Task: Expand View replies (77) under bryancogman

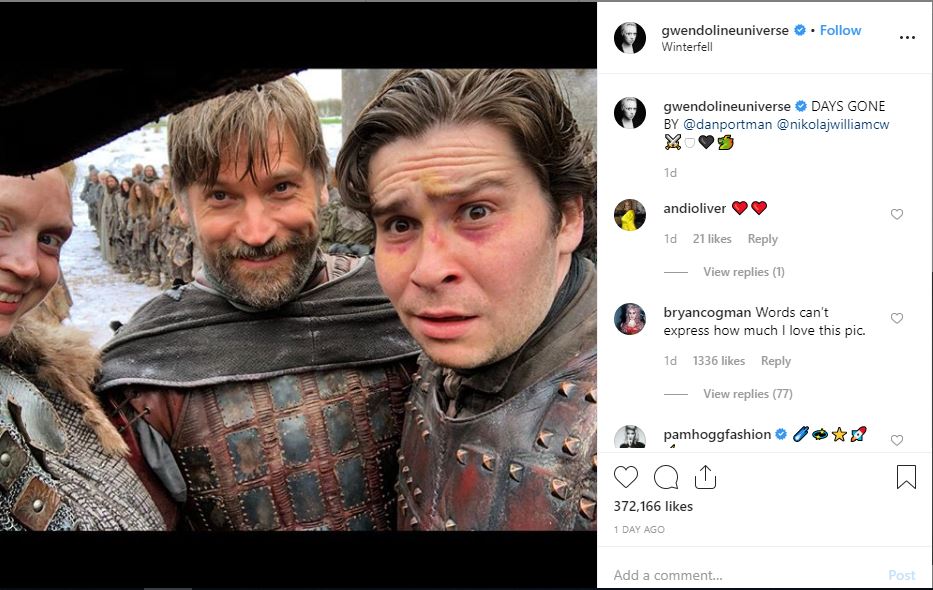Action: [747, 394]
